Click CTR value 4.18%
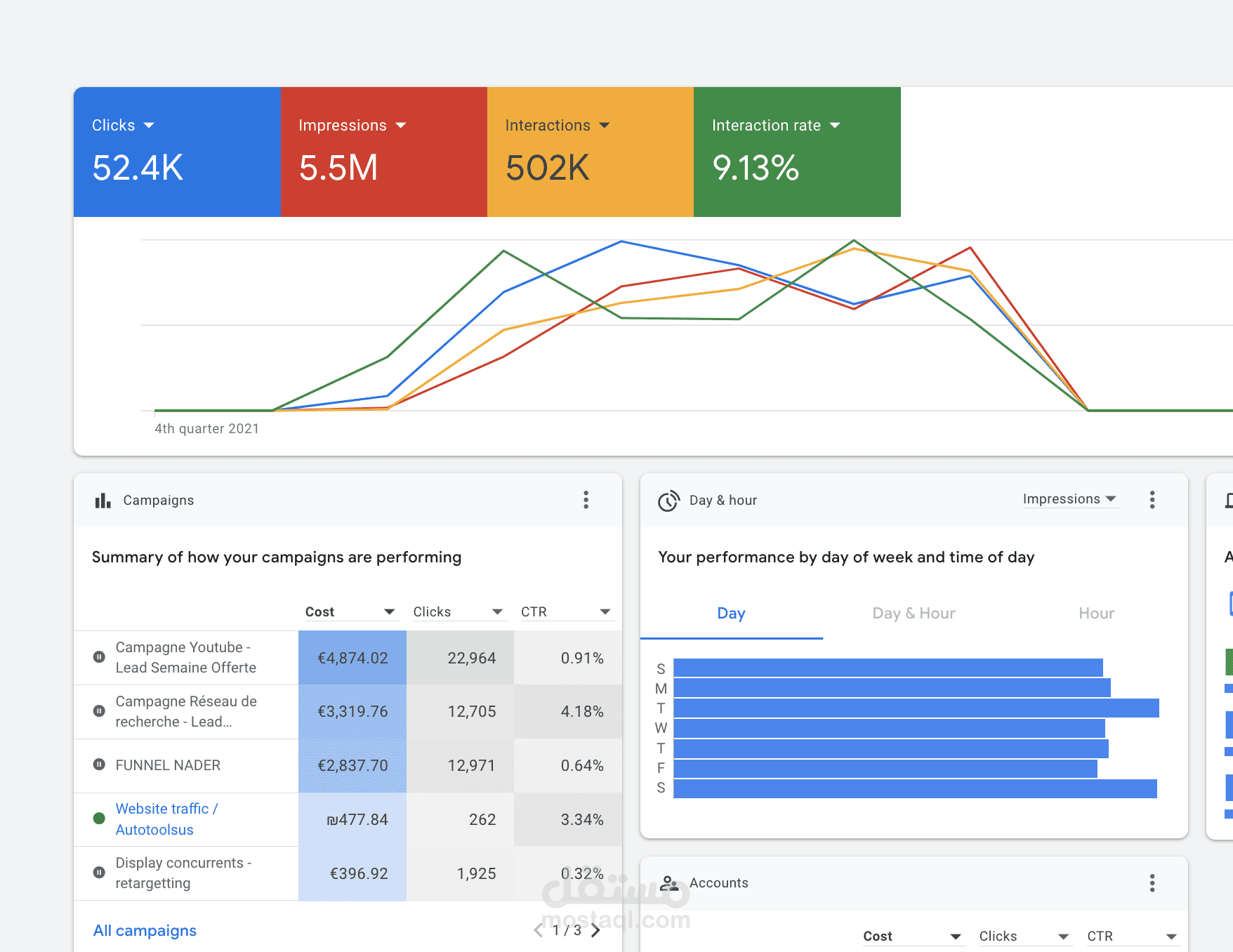1233x952 pixels. 582,711
